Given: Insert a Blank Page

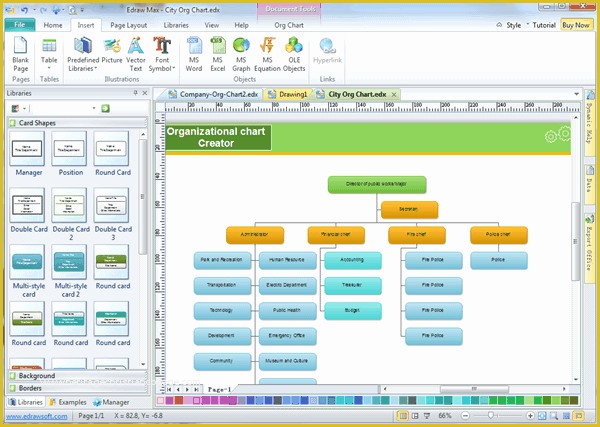Looking at the screenshot, I should [20, 54].
